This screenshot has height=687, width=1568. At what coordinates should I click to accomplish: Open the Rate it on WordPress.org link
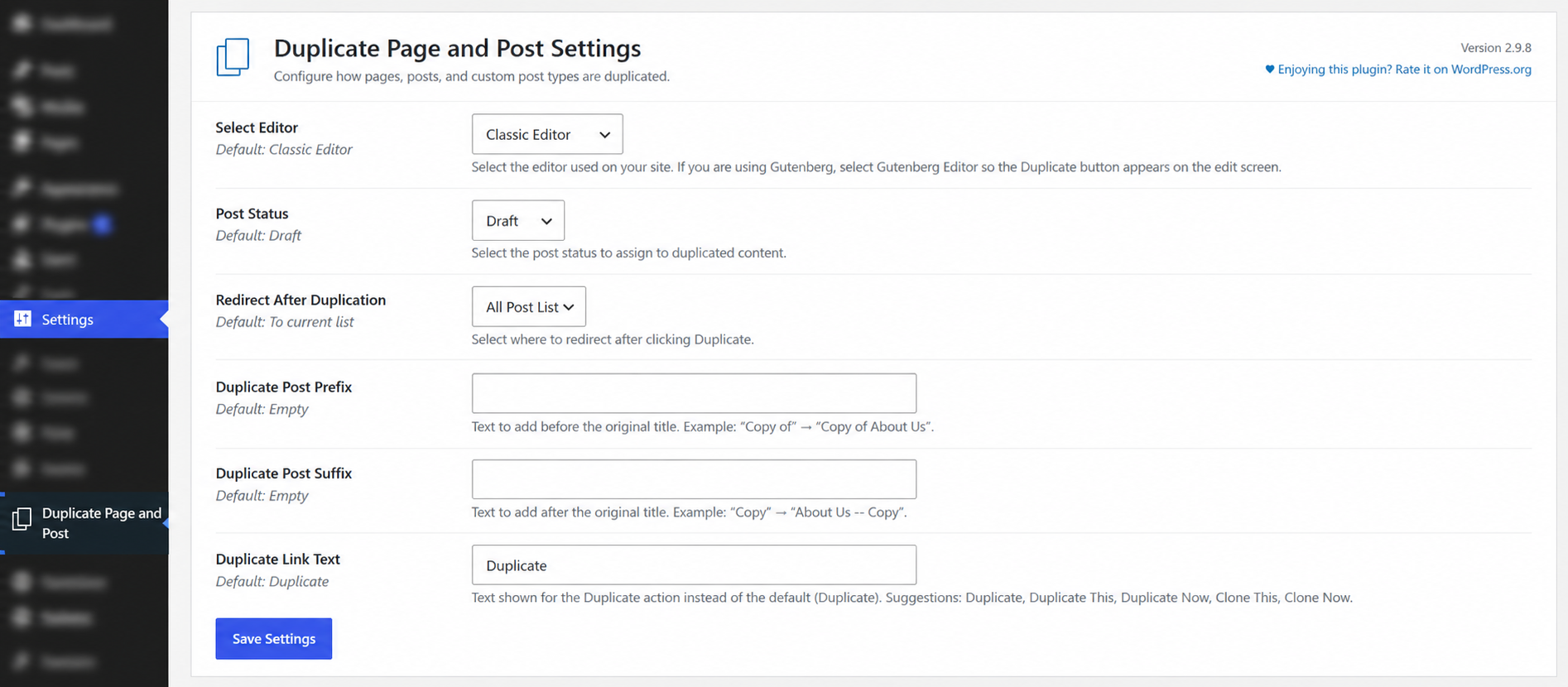(1404, 70)
